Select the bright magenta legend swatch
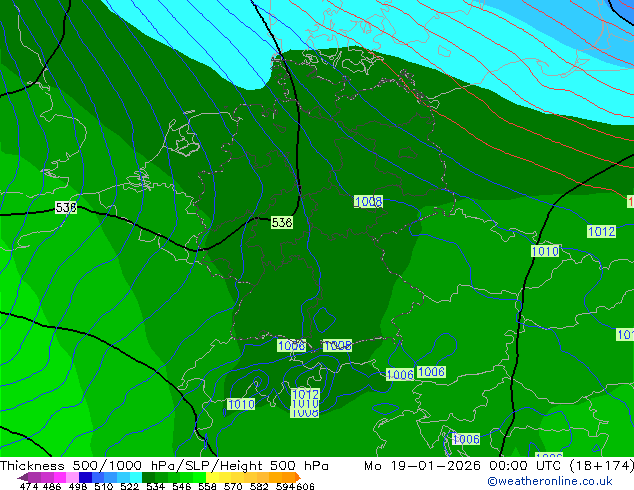The height and width of the screenshot is (490, 634). tap(60, 477)
